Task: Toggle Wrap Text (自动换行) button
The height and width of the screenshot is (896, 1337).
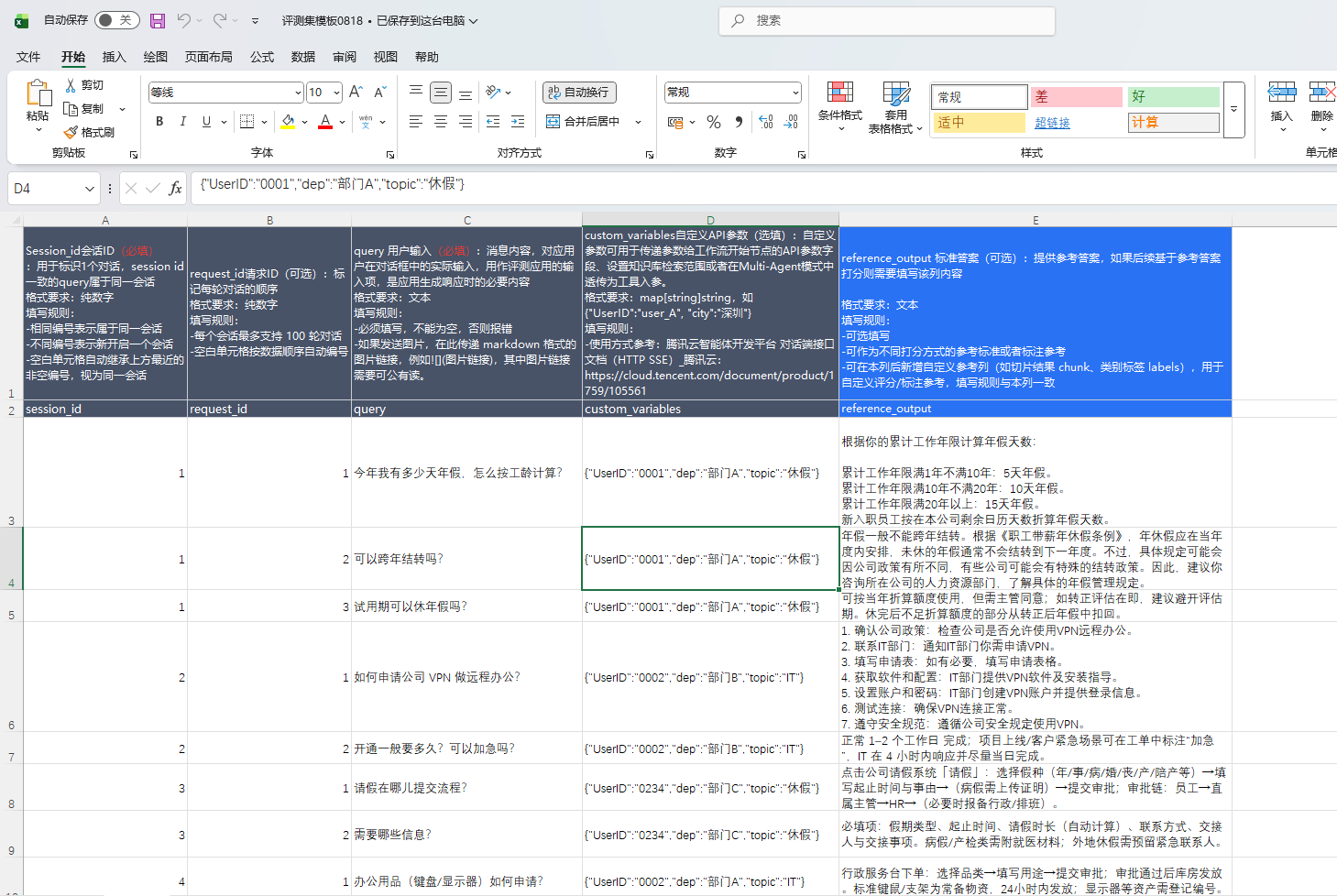Action: point(579,93)
